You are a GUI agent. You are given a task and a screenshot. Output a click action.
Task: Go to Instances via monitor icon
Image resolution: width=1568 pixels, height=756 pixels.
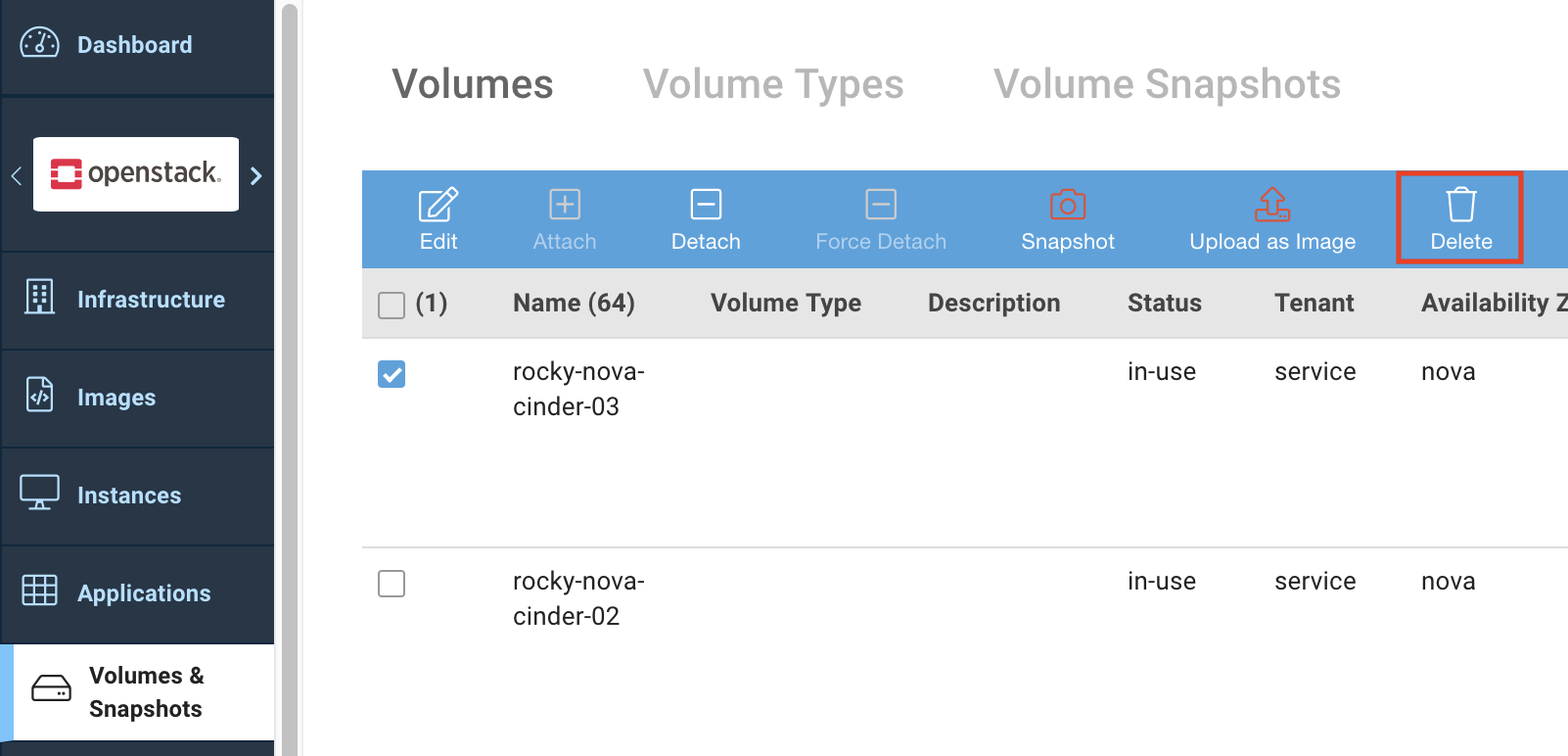click(40, 493)
